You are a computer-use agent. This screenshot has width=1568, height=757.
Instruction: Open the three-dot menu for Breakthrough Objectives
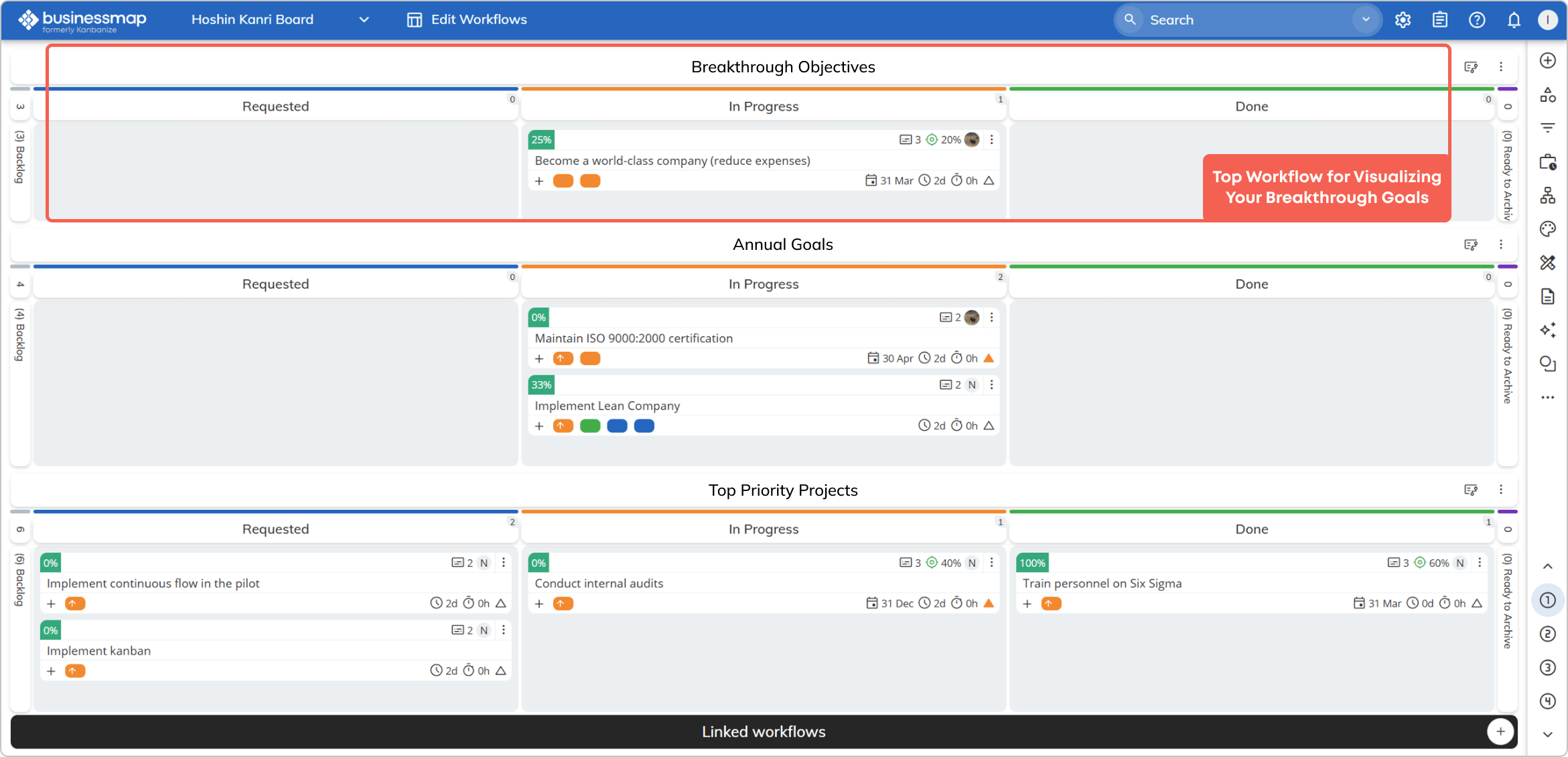(x=1500, y=66)
